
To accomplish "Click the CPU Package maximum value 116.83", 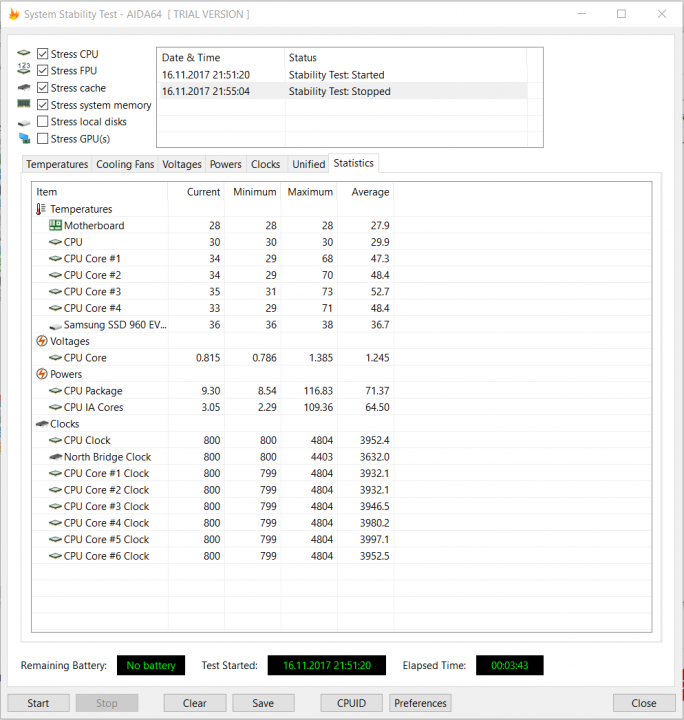I will click(x=318, y=391).
